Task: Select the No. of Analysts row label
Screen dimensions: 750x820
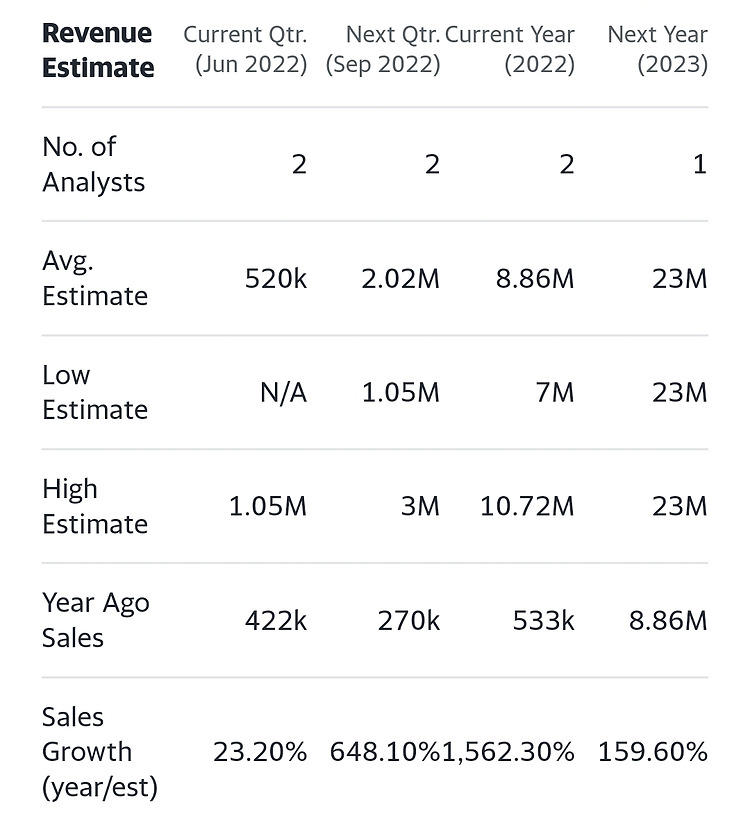Action: click(x=94, y=164)
